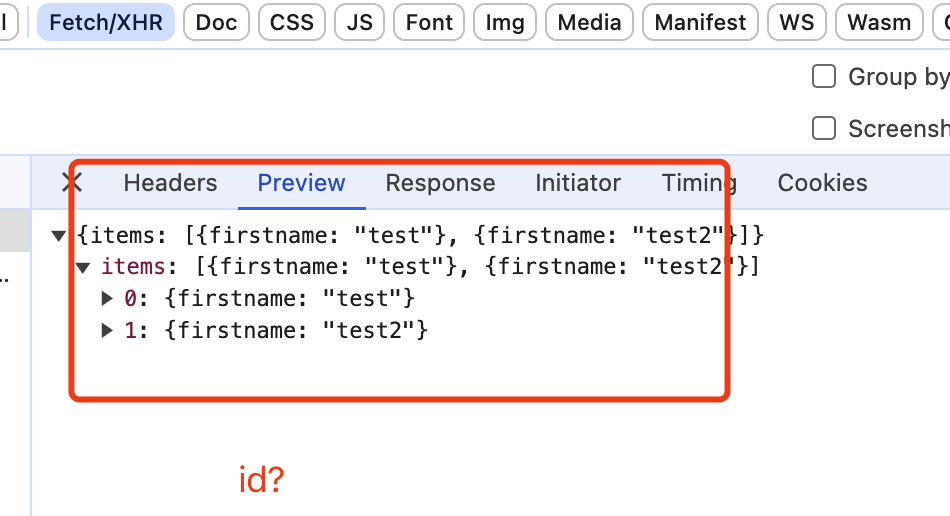Collapse the items array

click(84, 267)
